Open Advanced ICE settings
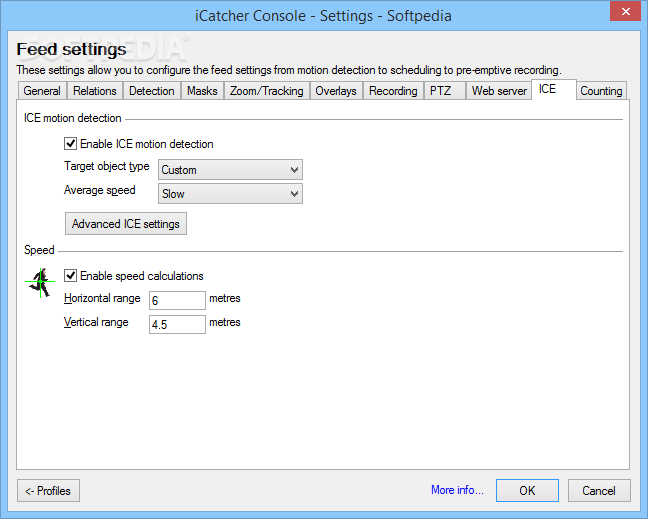This screenshot has height=519, width=648. click(x=126, y=224)
